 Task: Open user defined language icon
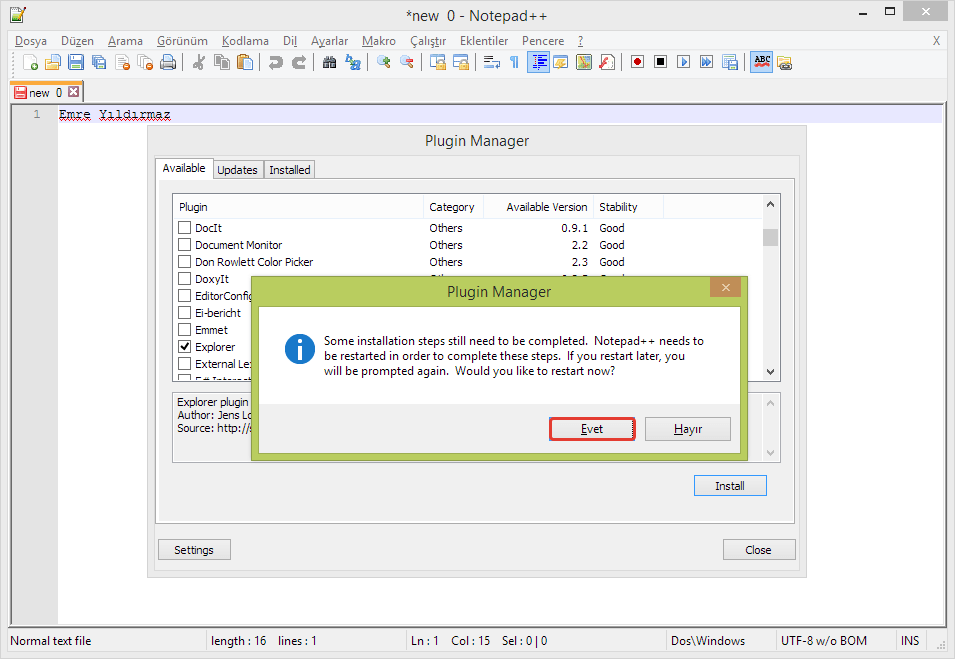tap(561, 62)
